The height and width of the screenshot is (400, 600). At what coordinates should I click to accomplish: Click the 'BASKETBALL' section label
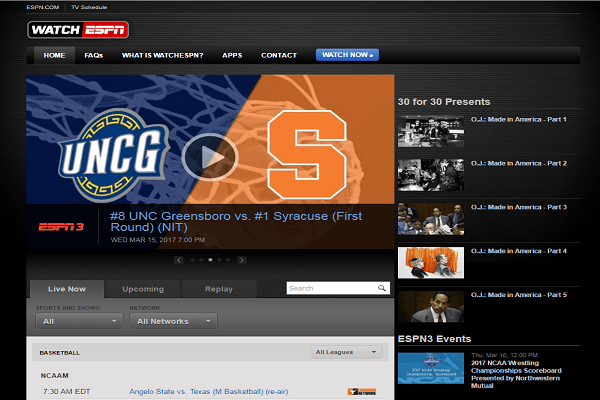click(x=60, y=353)
